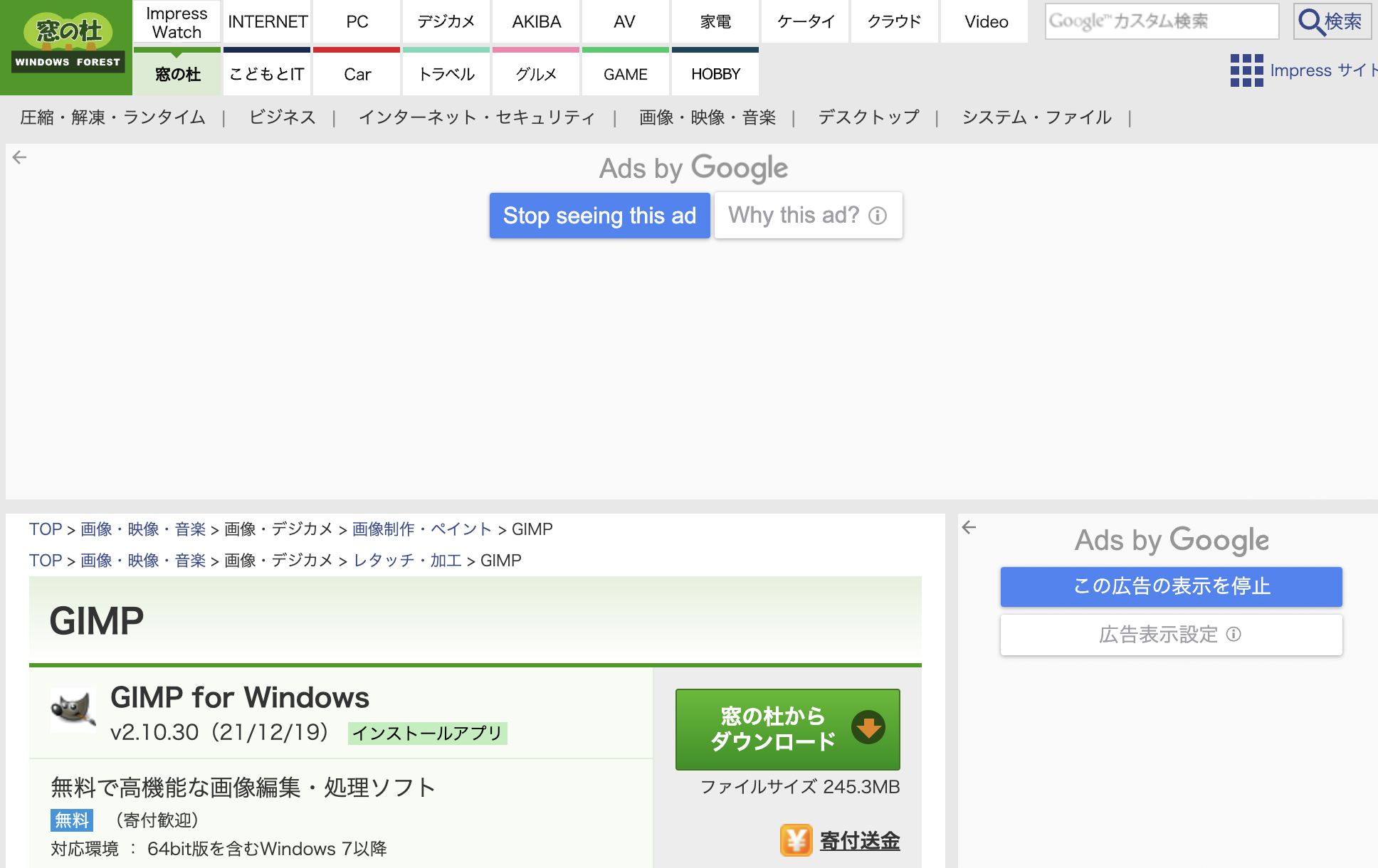Open the ケータイ tab
1378x868 pixels.
805,22
